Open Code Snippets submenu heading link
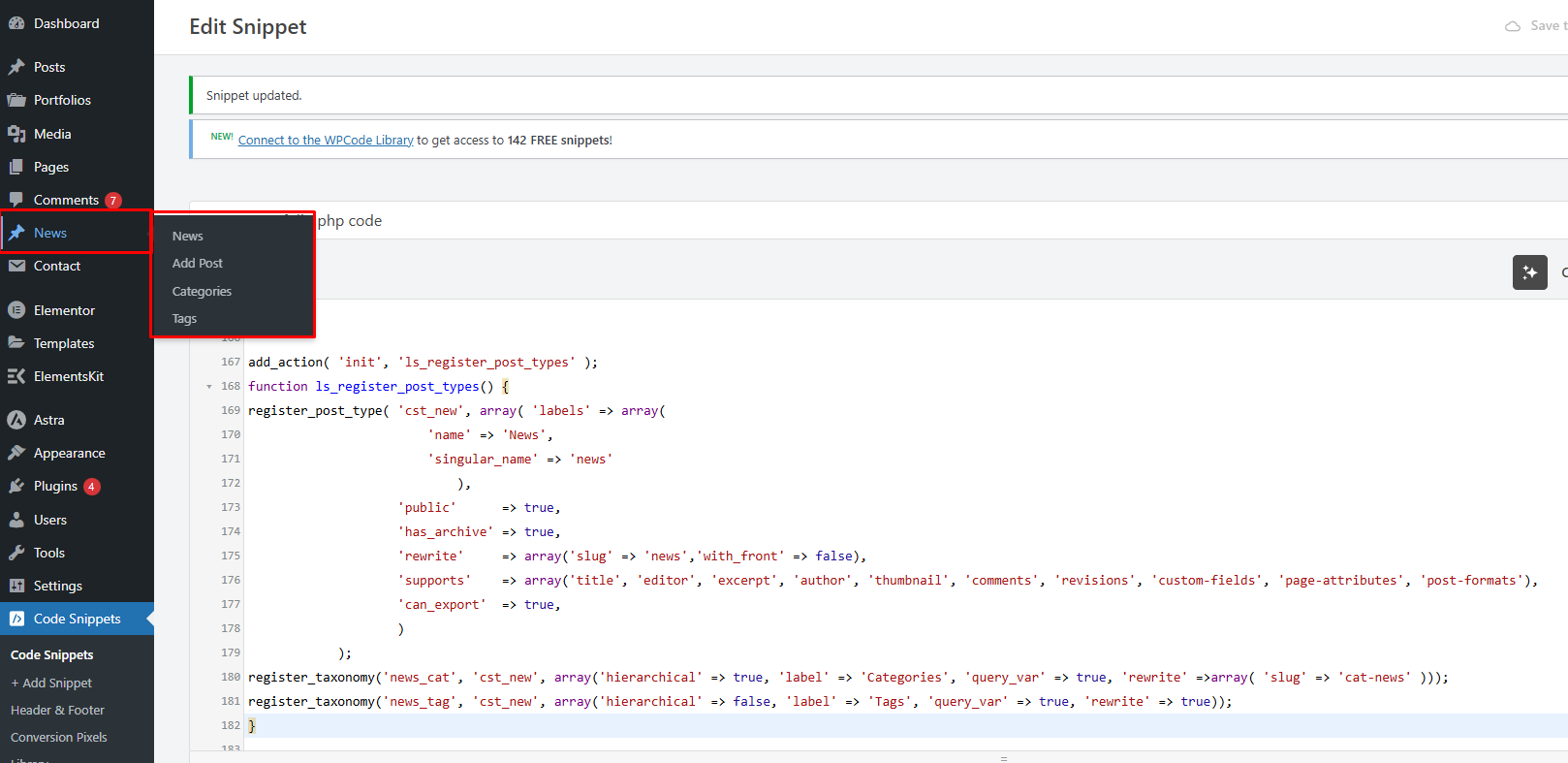 [x=52, y=654]
